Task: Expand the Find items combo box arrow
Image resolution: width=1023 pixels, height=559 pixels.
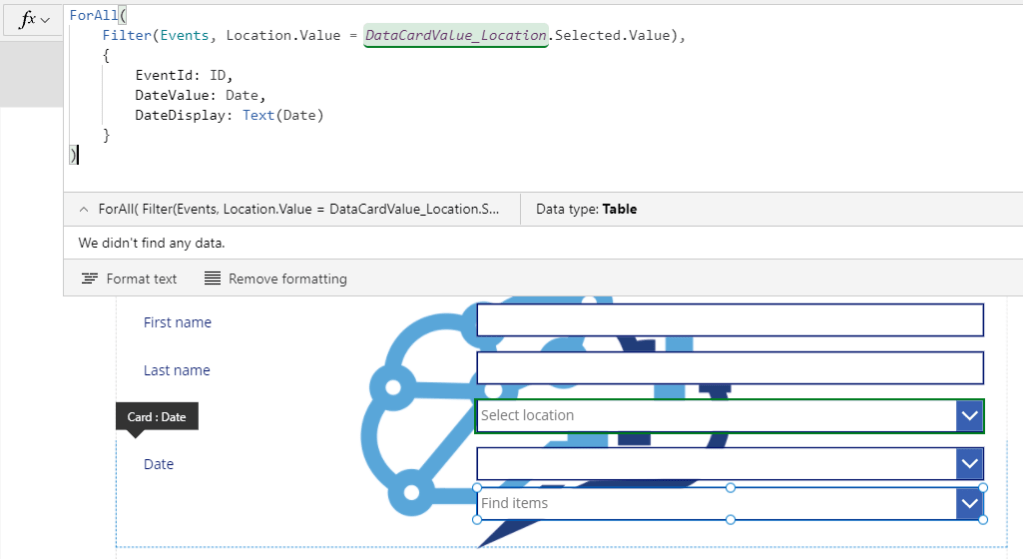Action: (x=969, y=504)
